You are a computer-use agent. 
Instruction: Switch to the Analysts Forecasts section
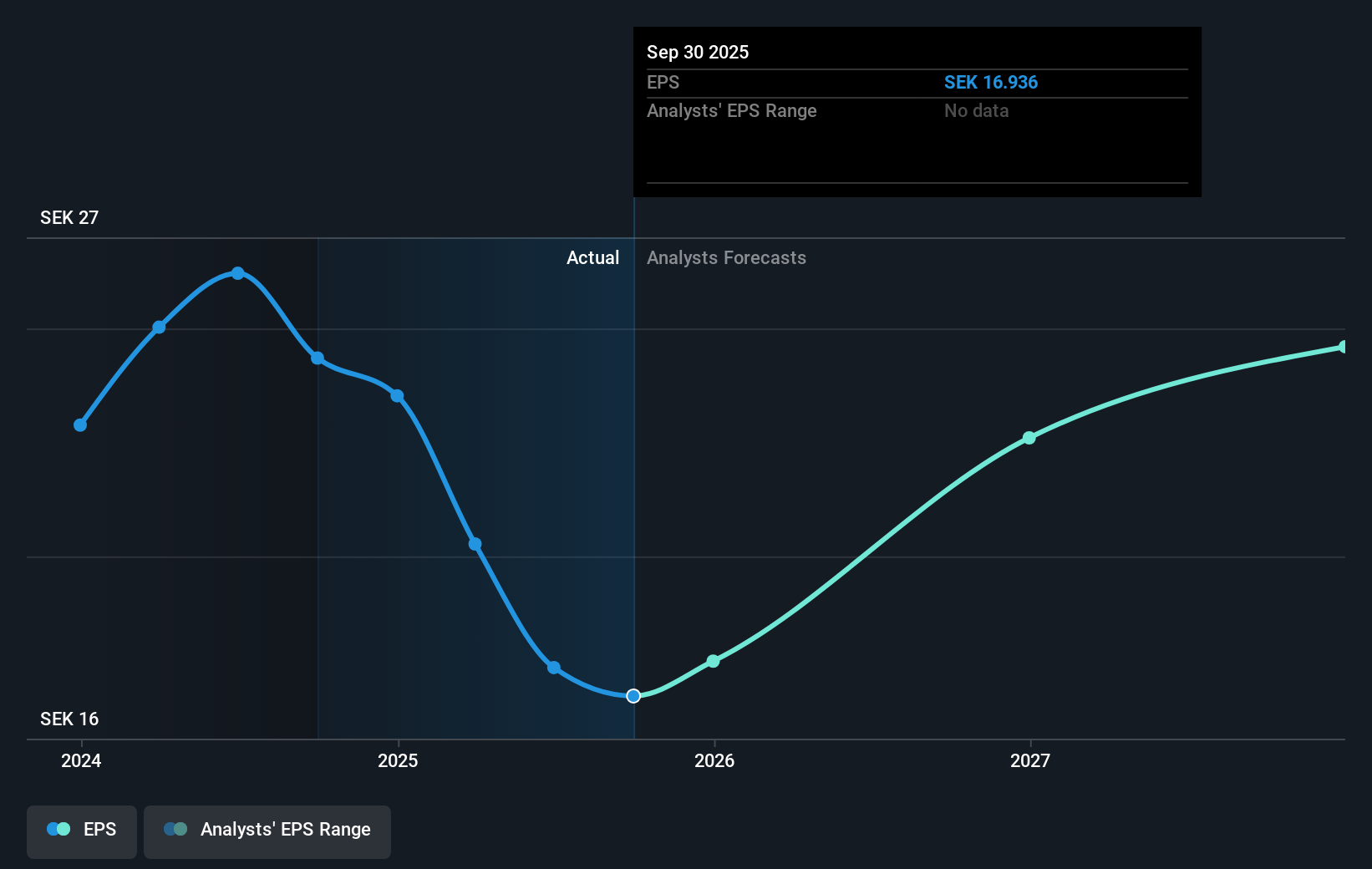point(726,257)
